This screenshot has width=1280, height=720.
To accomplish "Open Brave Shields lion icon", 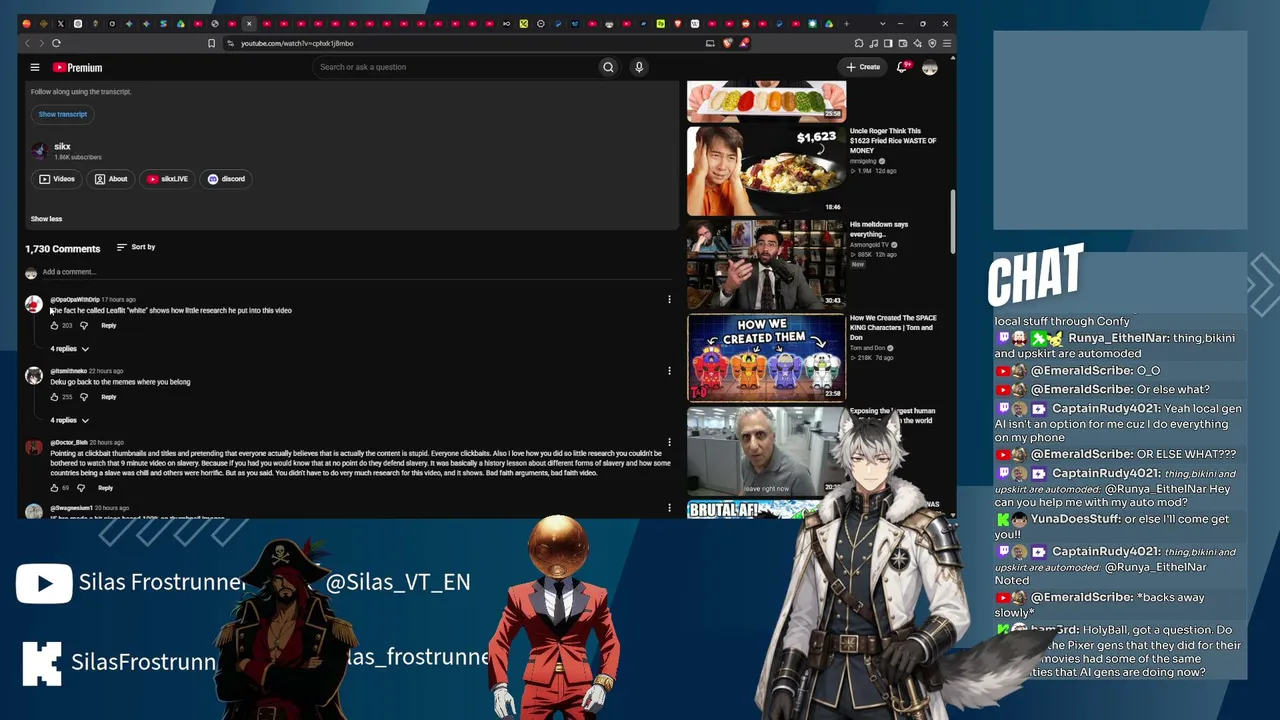I will 728,43.
